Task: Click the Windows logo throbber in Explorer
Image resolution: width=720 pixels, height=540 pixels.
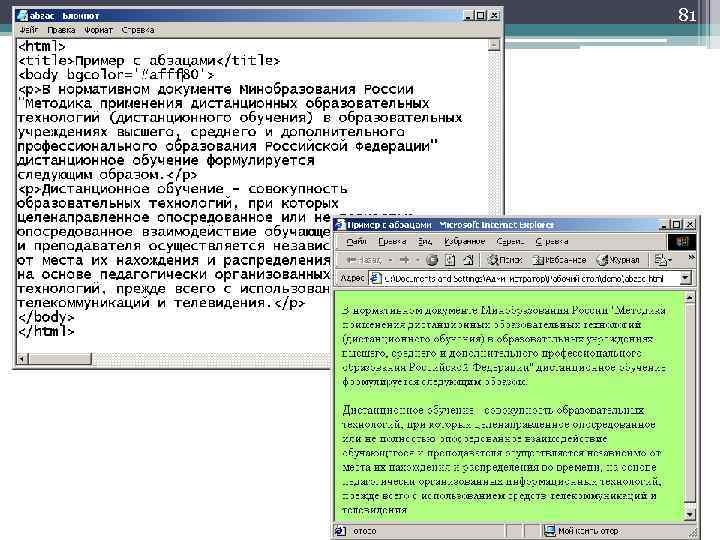Action: click(x=681, y=242)
